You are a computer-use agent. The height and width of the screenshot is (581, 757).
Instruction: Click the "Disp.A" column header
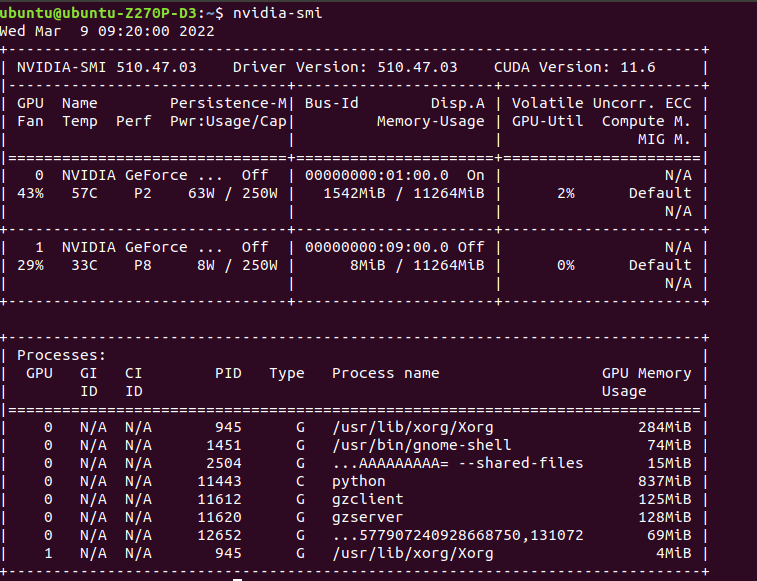(x=458, y=103)
